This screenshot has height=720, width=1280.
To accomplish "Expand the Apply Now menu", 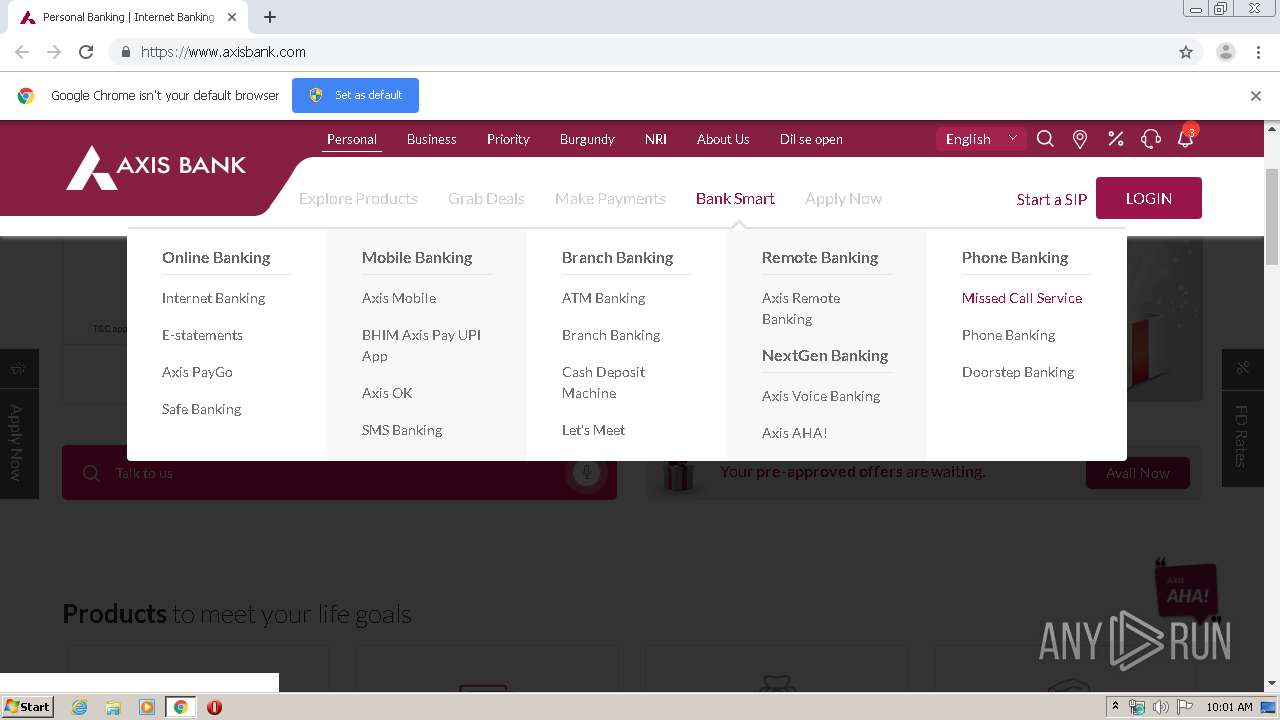I will pyautogui.click(x=843, y=198).
